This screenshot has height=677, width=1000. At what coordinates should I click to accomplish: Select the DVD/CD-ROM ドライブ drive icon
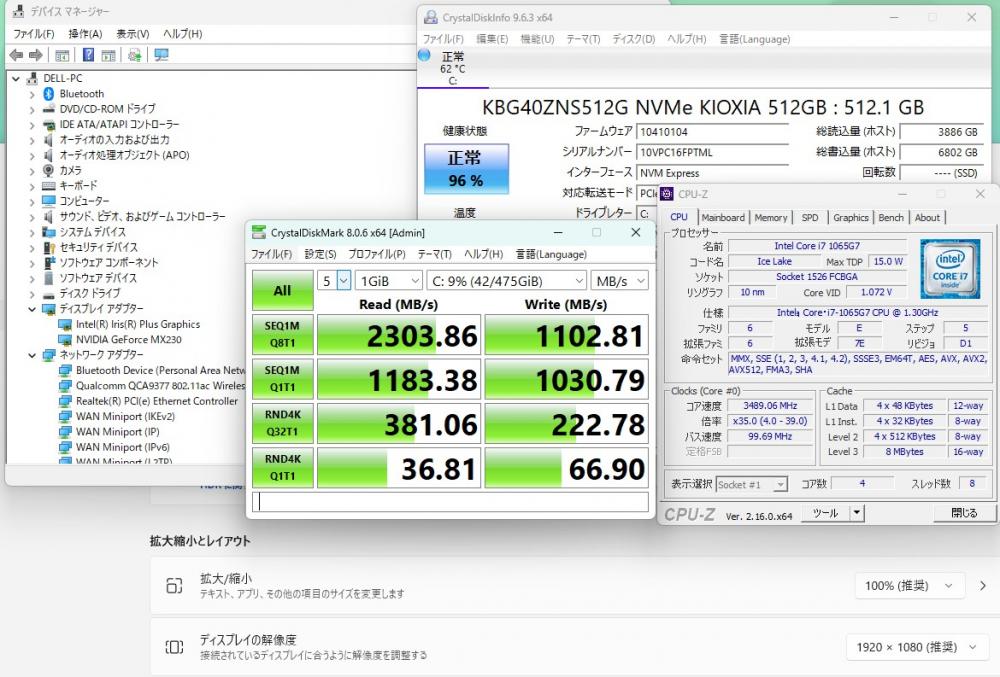point(48,109)
